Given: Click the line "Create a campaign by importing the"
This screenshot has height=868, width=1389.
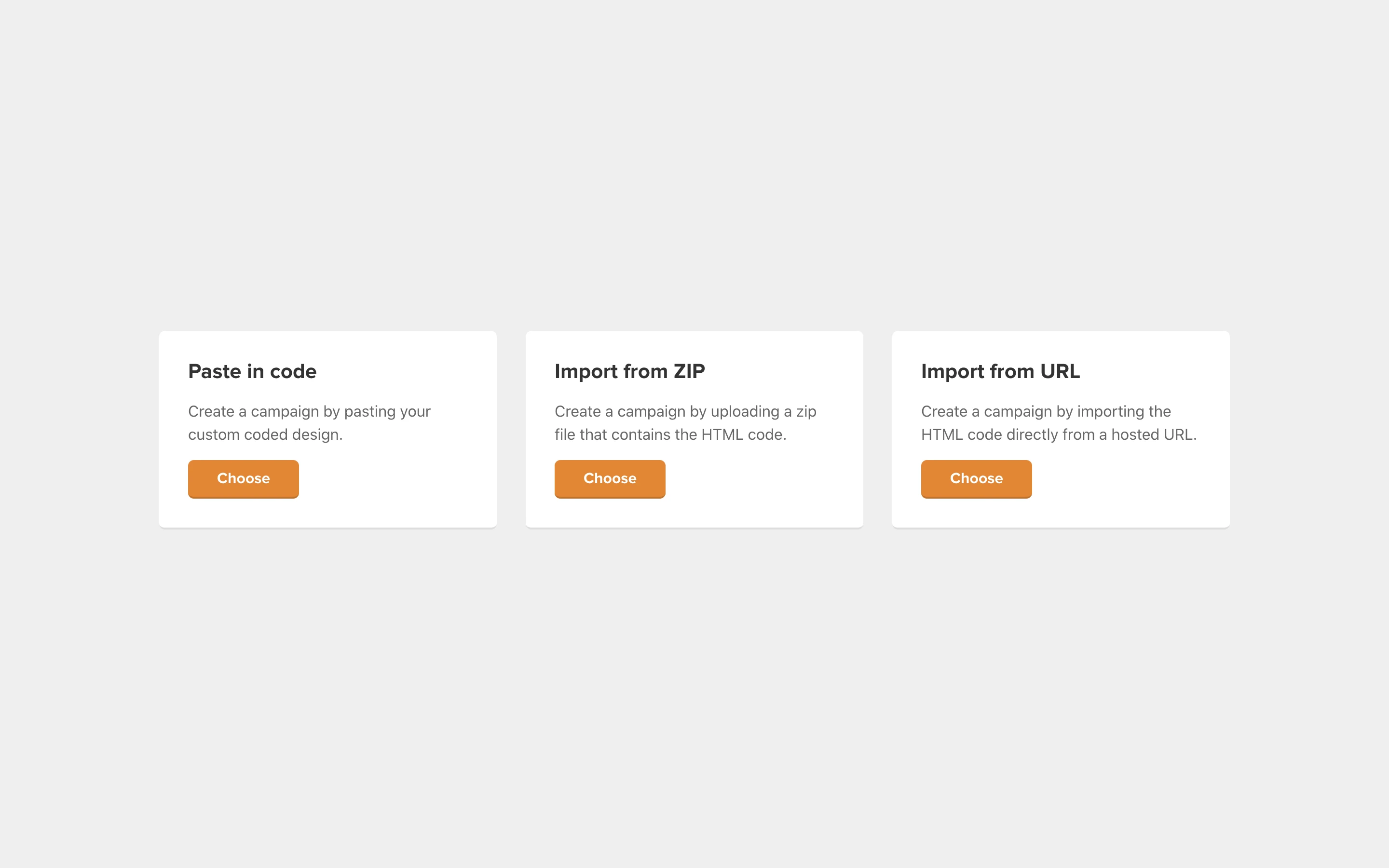Looking at the screenshot, I should pos(1045,412).
